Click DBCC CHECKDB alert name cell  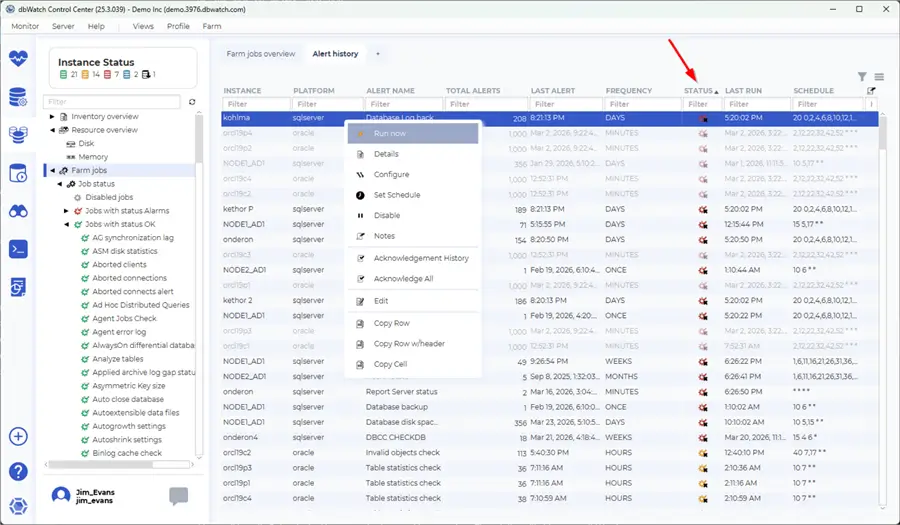pos(395,437)
